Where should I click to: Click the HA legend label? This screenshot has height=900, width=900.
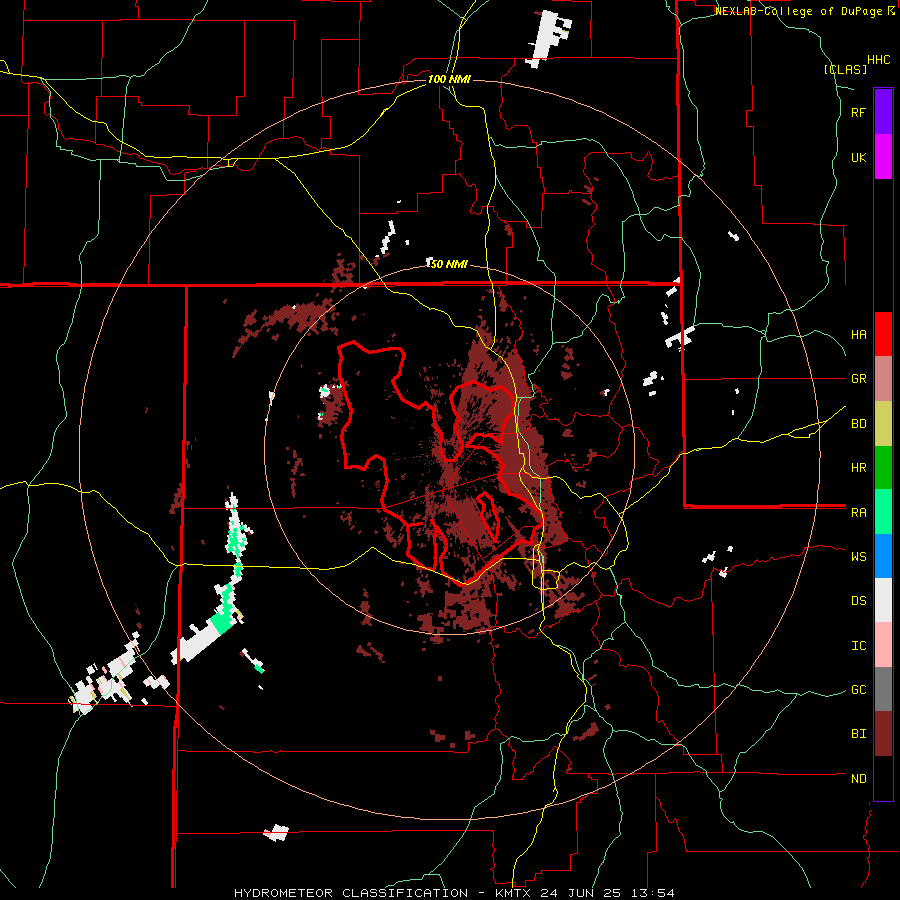coord(858,335)
